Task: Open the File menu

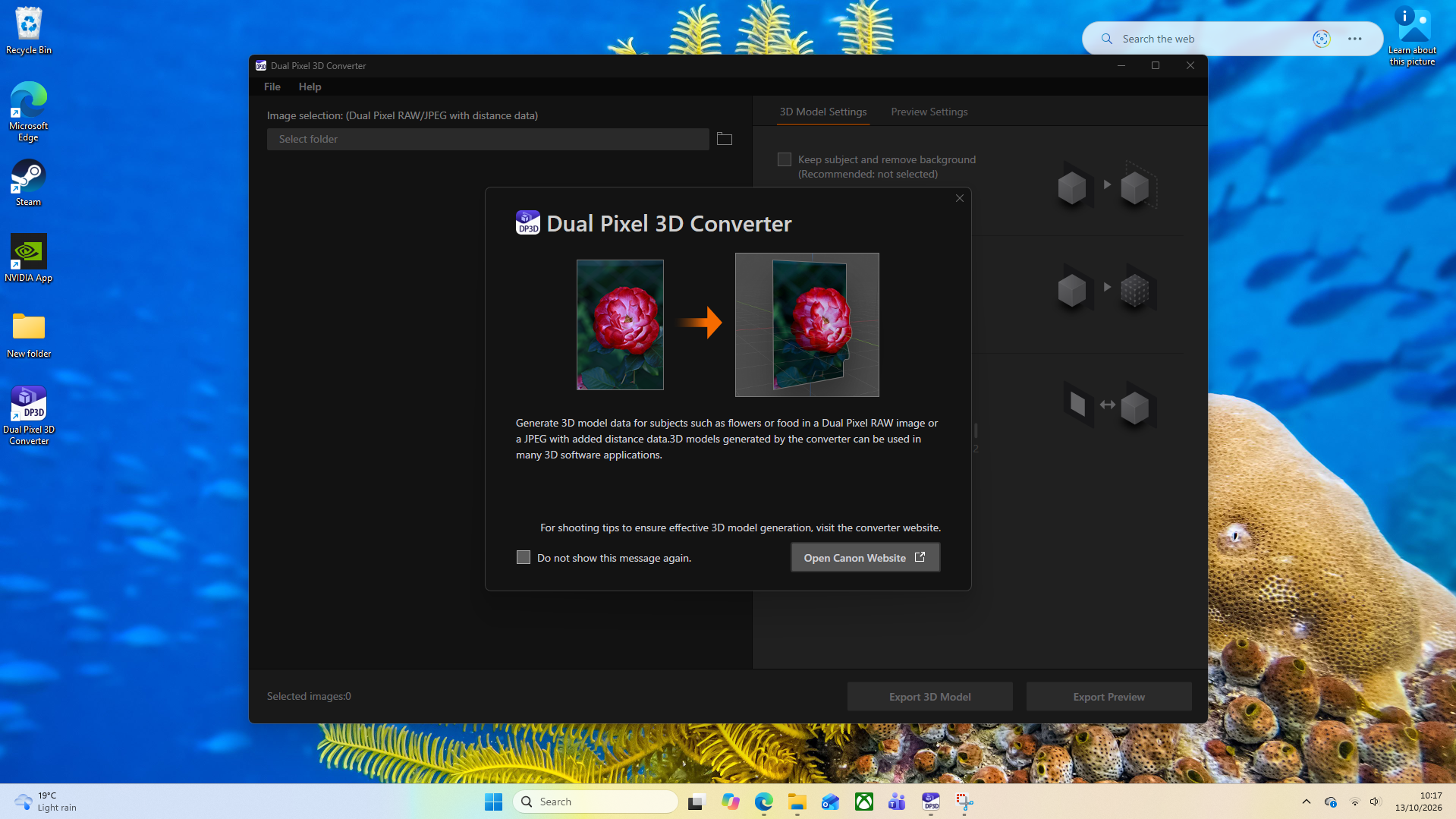Action: (272, 87)
